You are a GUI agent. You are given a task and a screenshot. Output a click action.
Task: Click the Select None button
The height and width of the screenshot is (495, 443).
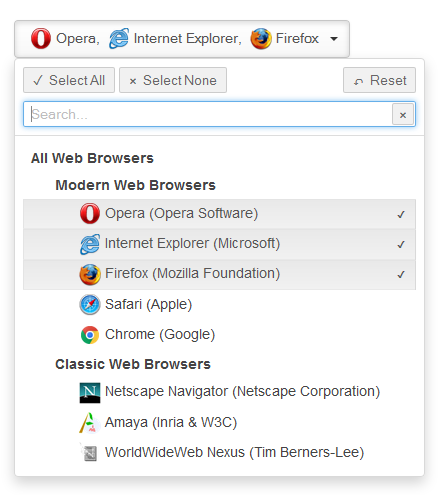point(173,80)
